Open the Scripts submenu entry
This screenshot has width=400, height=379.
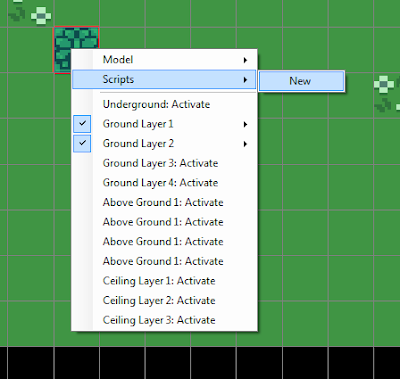tap(164, 79)
